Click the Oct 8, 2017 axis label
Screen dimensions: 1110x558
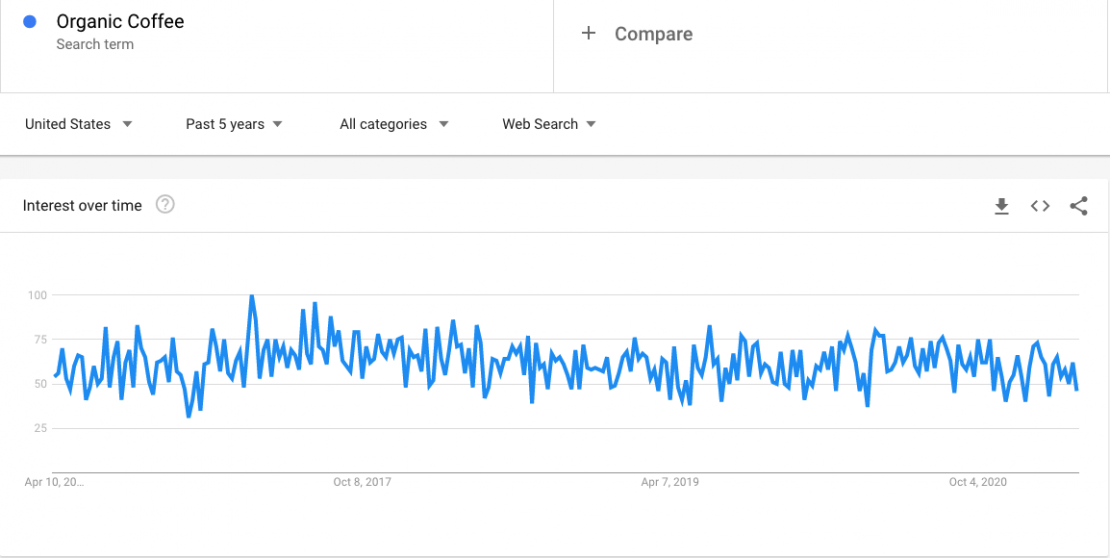(x=362, y=482)
